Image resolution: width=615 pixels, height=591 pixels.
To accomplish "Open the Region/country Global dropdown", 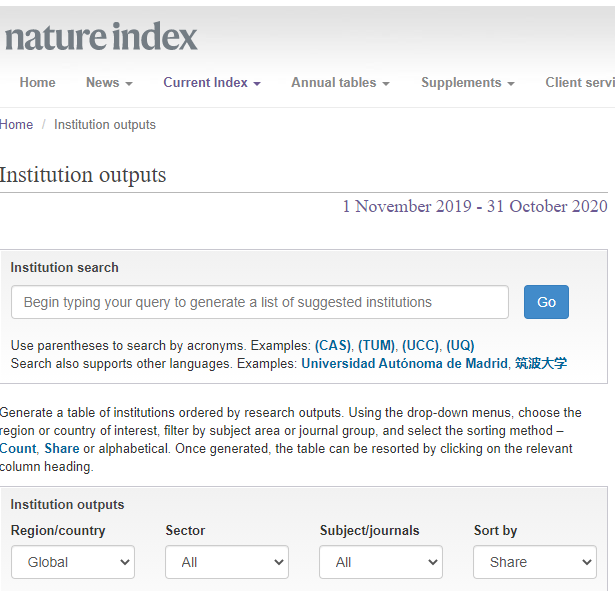I will tap(73, 562).
